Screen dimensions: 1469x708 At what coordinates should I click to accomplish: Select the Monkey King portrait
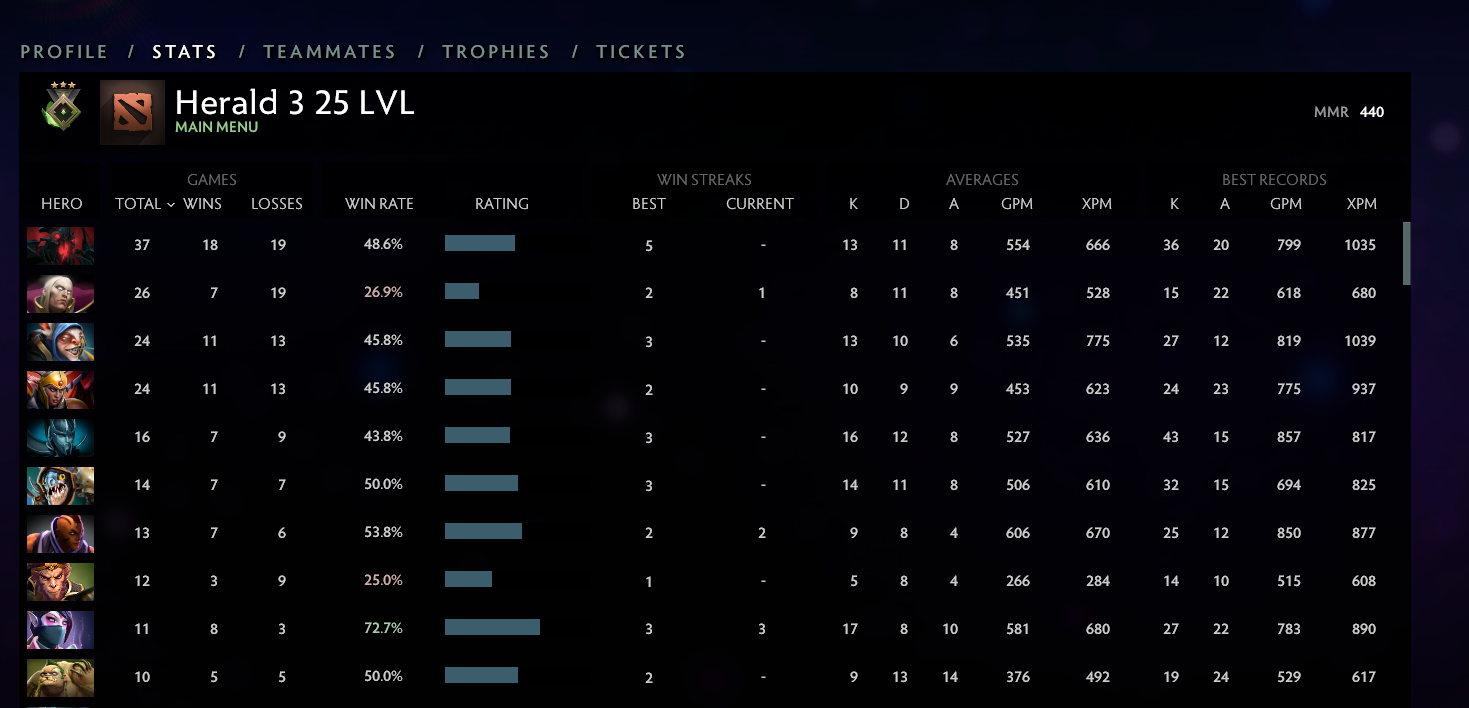60,581
